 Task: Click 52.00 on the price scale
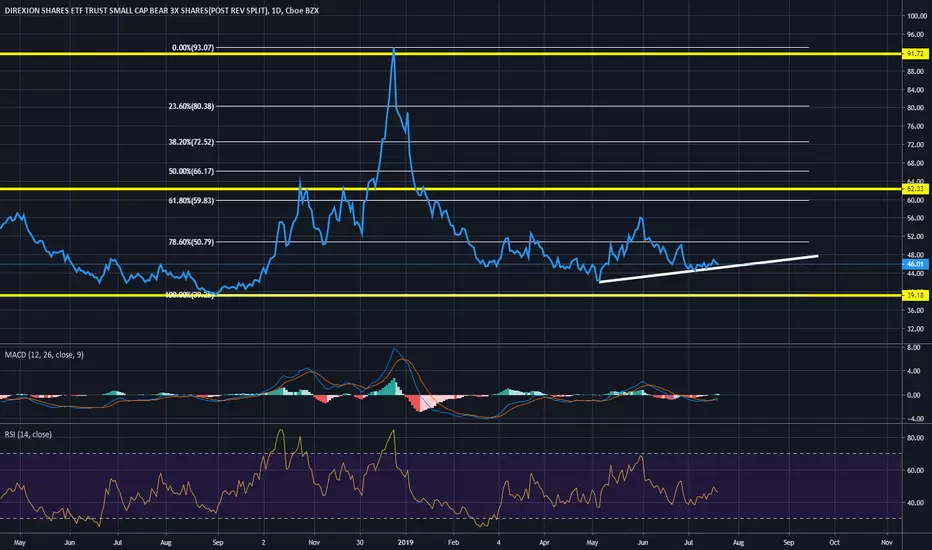pos(916,237)
